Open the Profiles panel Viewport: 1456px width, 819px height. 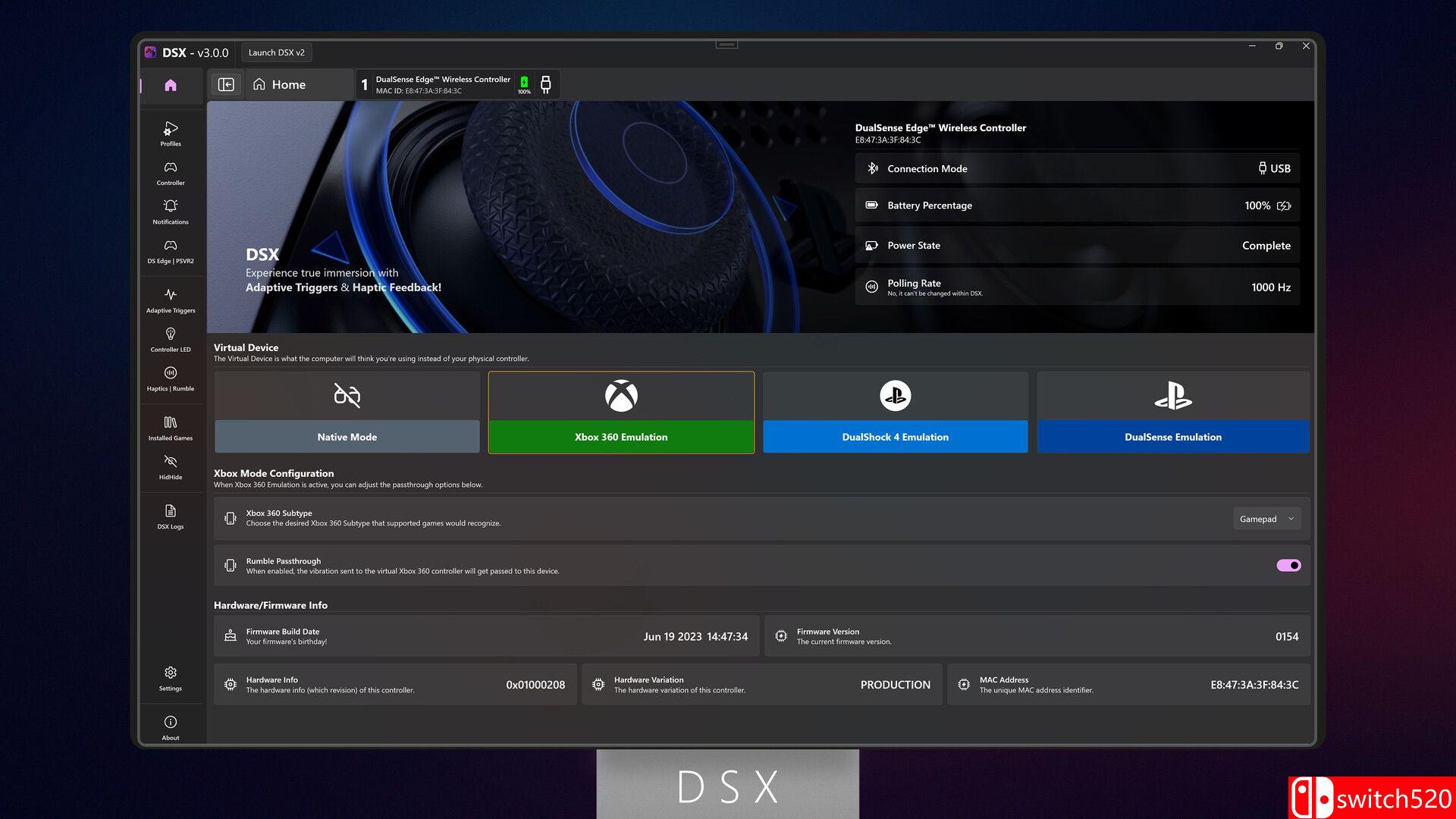pos(170,133)
